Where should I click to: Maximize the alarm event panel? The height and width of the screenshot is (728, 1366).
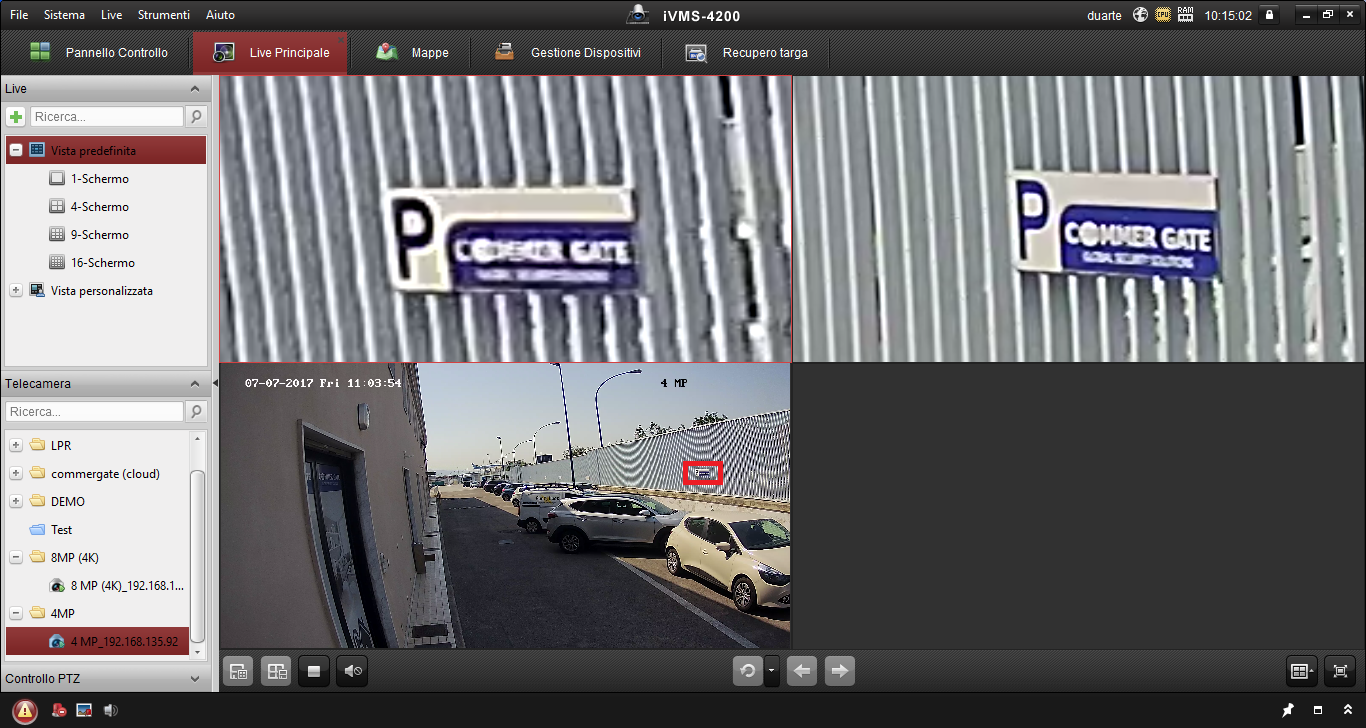[1318, 710]
